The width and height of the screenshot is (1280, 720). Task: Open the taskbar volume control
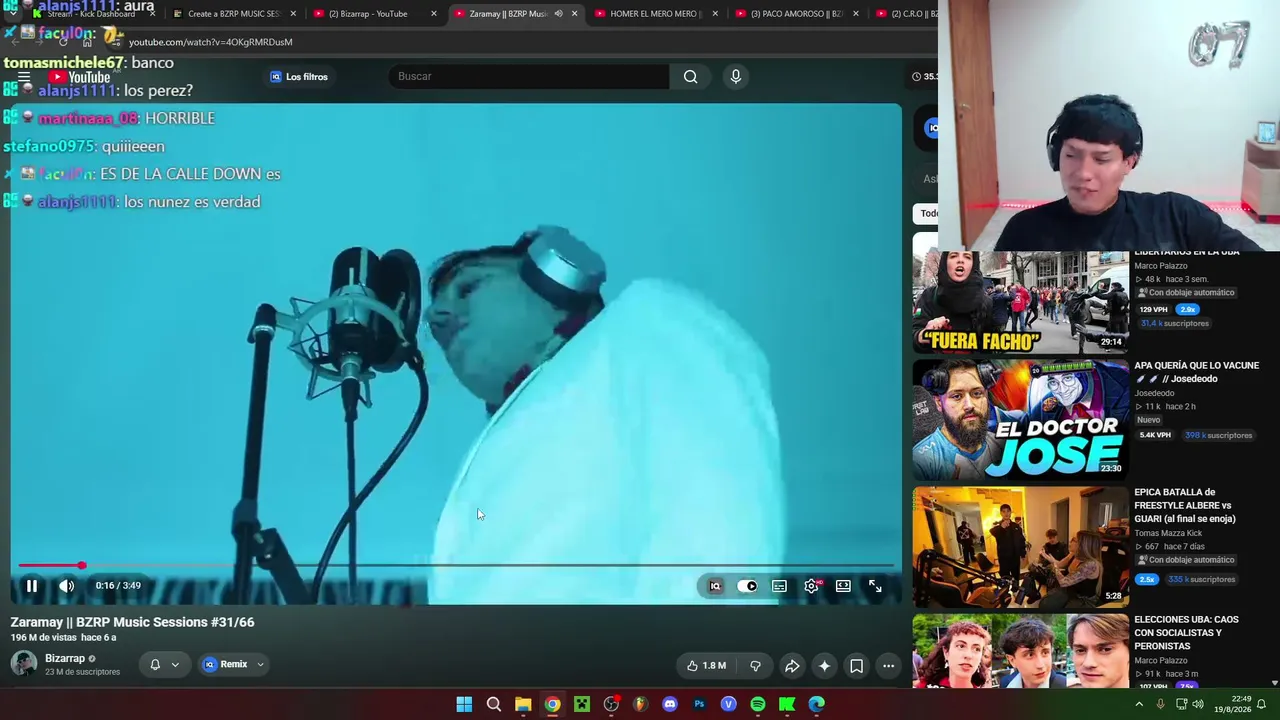(1198, 704)
